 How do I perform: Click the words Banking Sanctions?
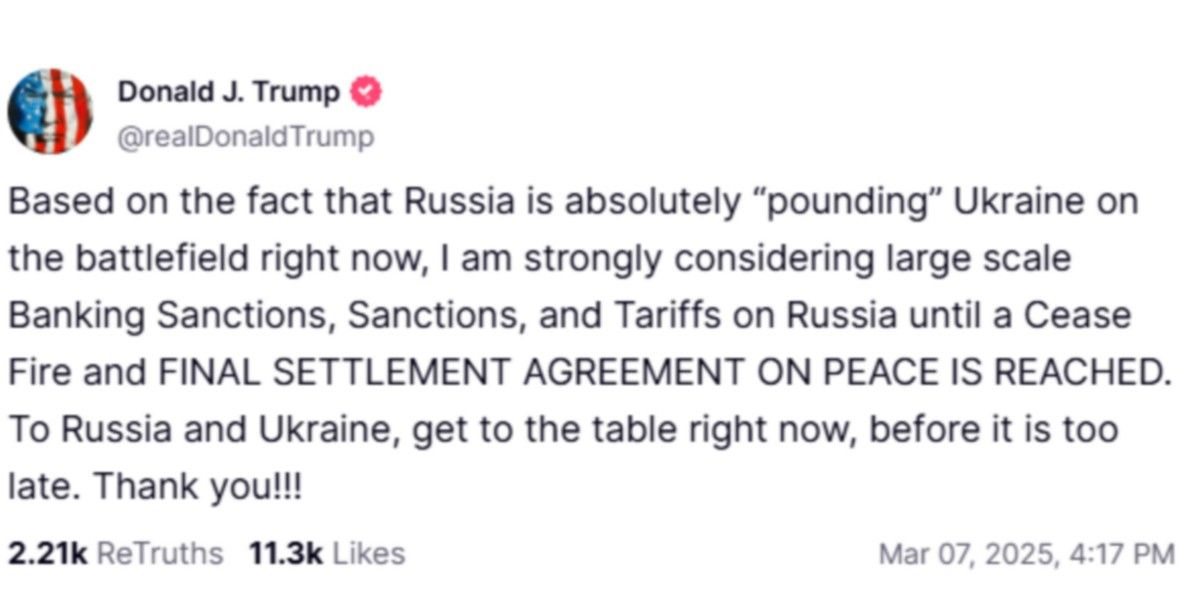click(164, 316)
